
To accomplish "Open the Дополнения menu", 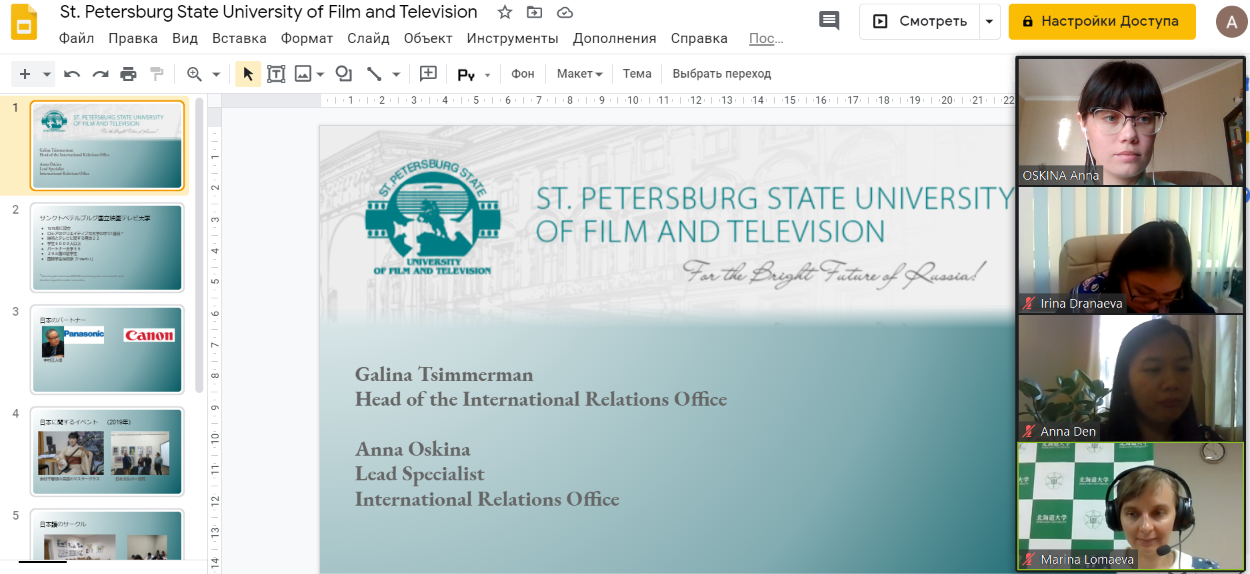I will 615,38.
